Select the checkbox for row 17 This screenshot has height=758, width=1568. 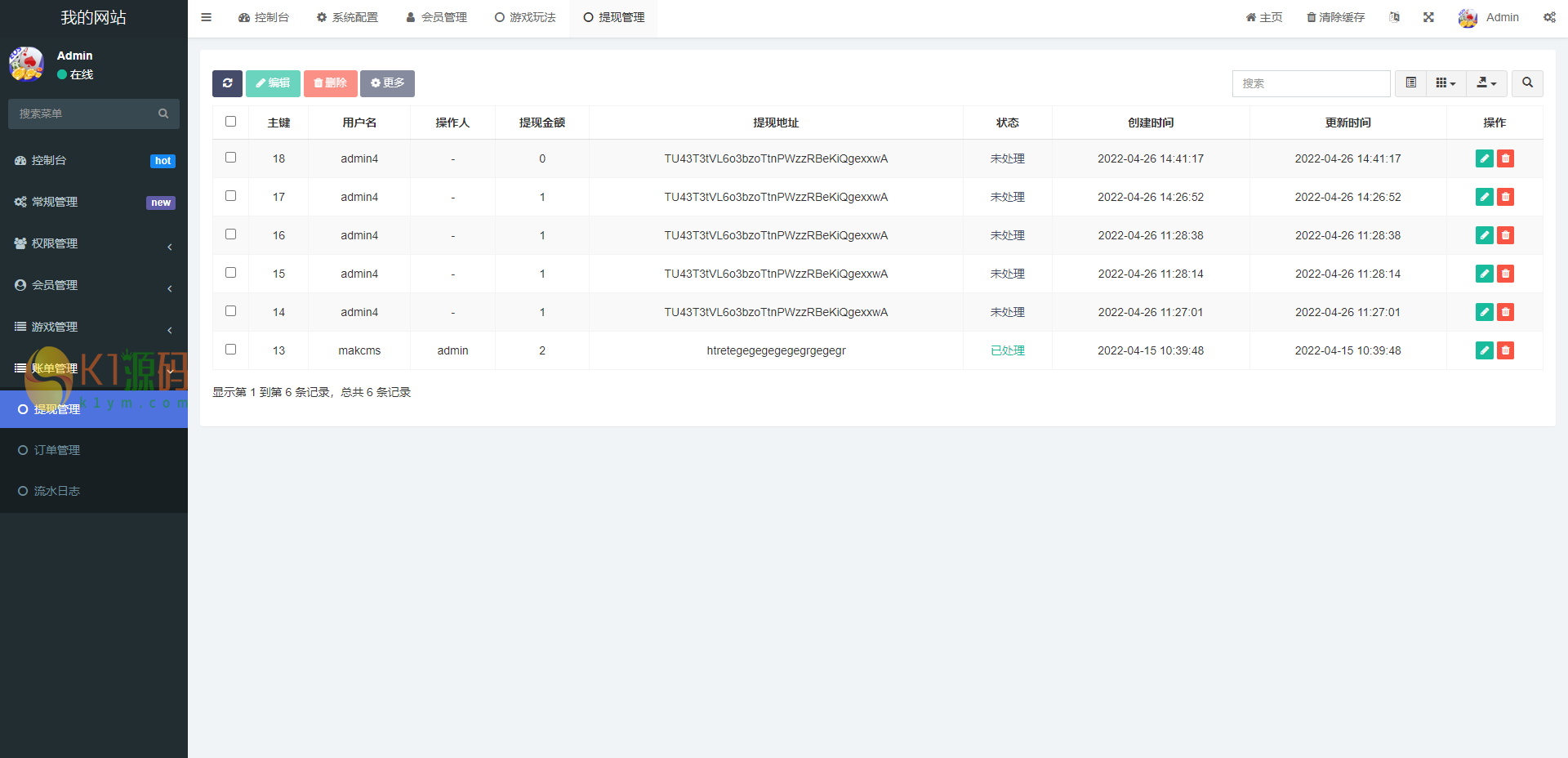click(230, 196)
